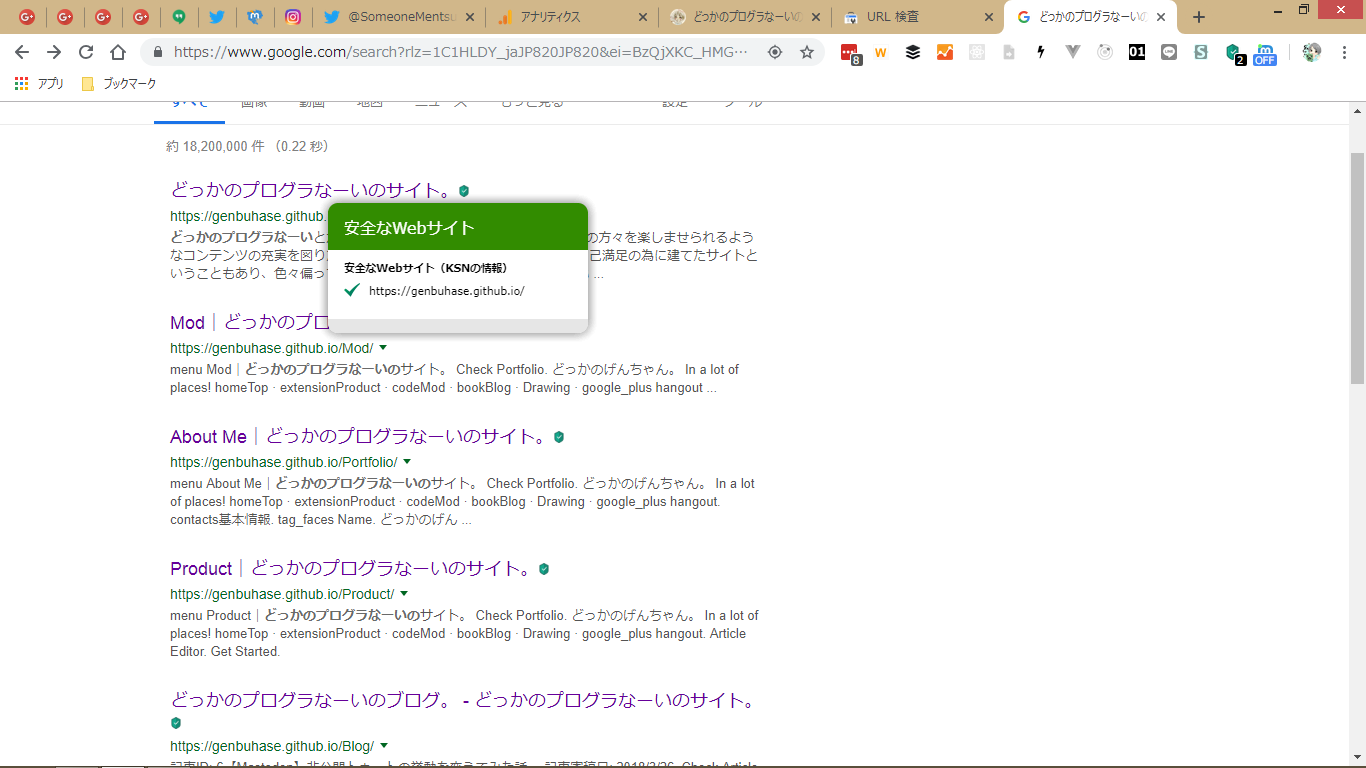
Task: Click the Kaspersky shield beside the About Me result
Action: [x=559, y=437]
